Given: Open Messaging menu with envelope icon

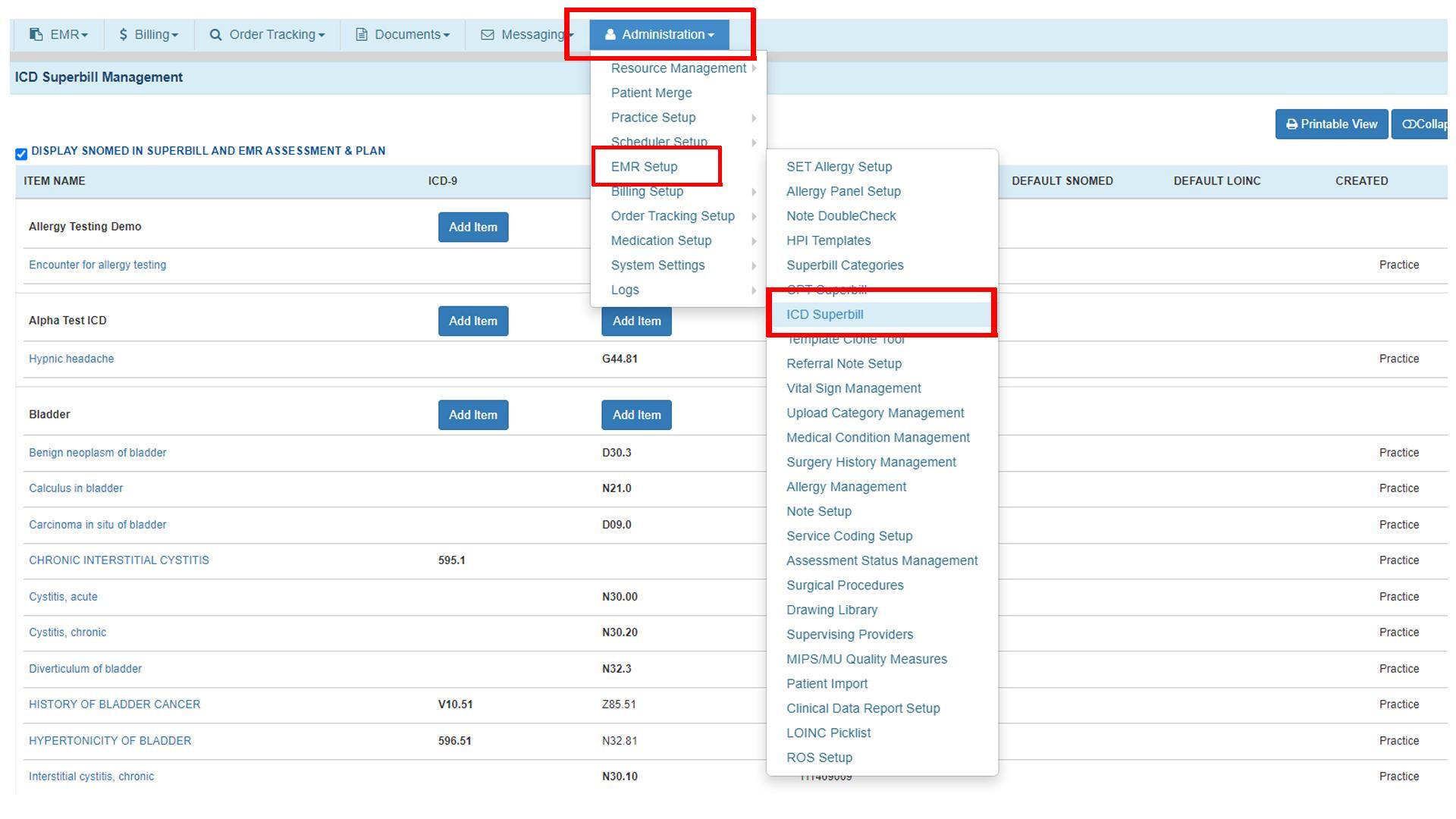Looking at the screenshot, I should pos(526,35).
